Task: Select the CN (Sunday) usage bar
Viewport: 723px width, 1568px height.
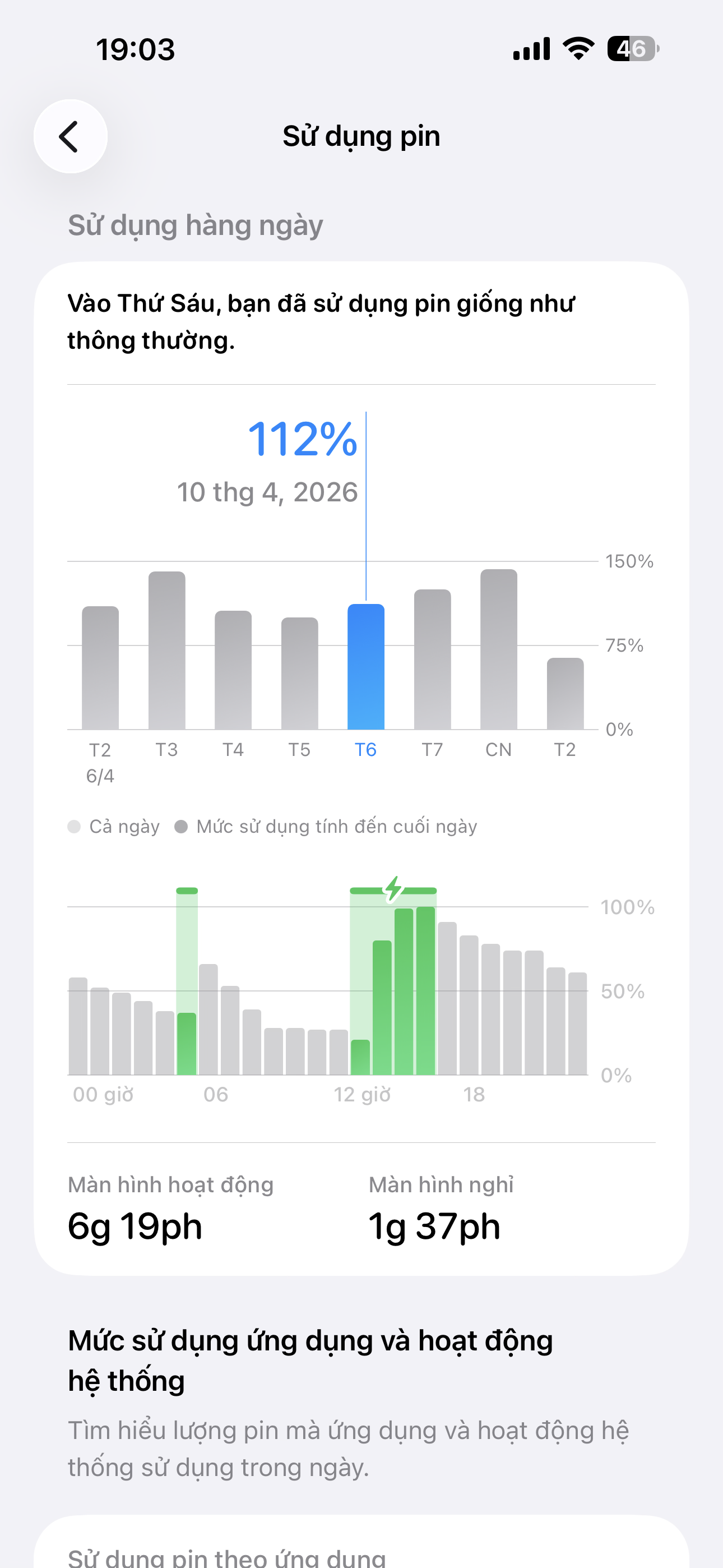Action: point(498,649)
